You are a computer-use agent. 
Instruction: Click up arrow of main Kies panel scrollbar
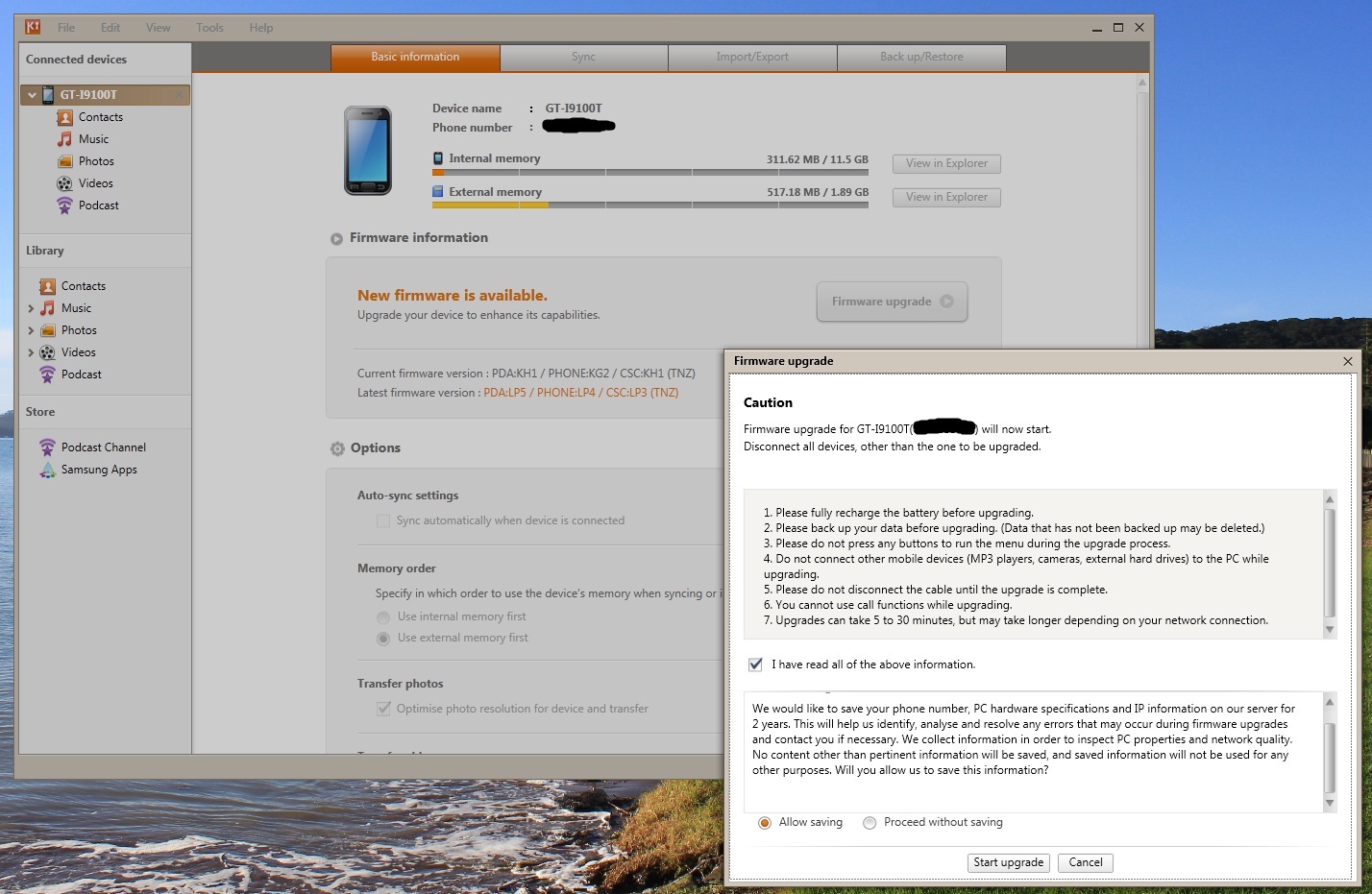[x=1142, y=84]
